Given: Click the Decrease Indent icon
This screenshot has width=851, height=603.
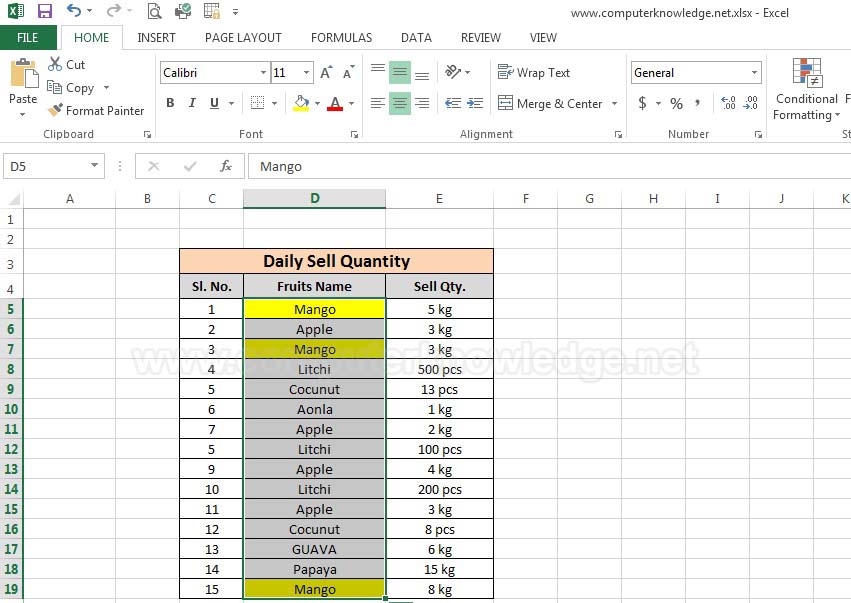Looking at the screenshot, I should 453,103.
